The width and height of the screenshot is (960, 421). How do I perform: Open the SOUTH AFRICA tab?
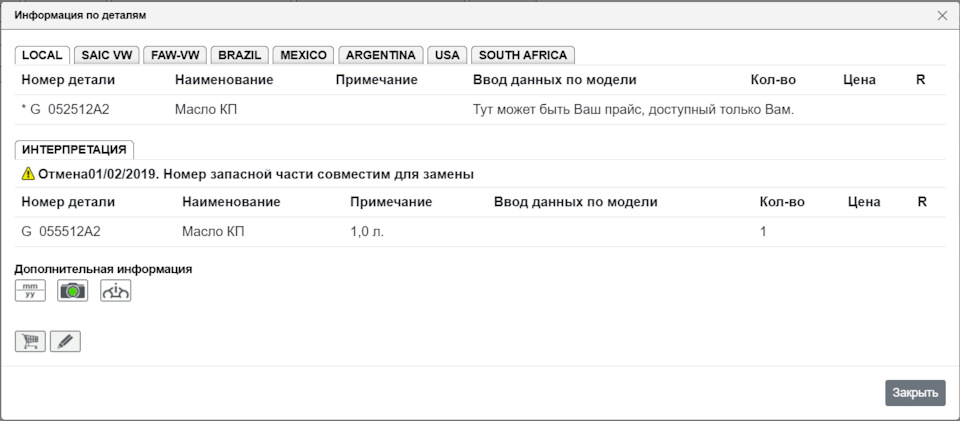click(522, 55)
